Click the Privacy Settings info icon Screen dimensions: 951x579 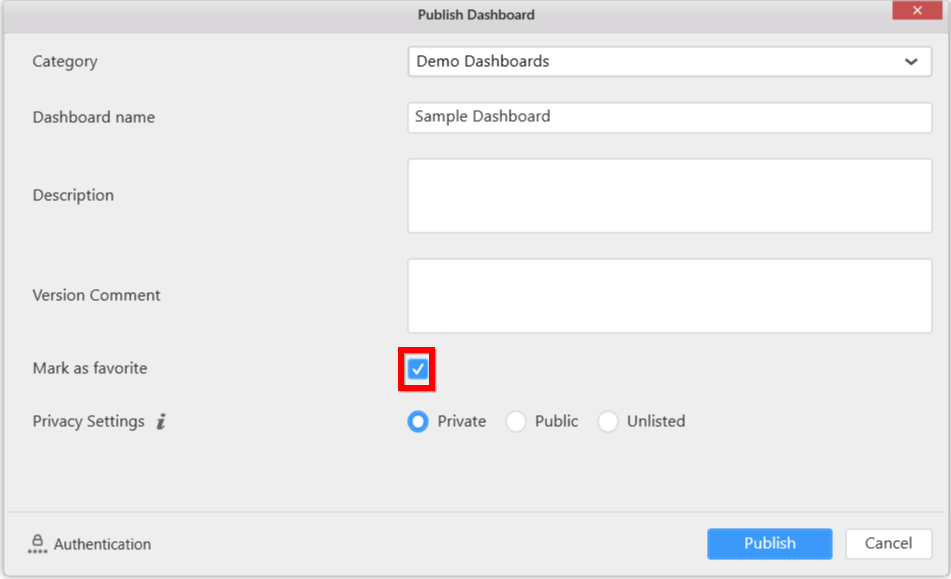(x=161, y=422)
